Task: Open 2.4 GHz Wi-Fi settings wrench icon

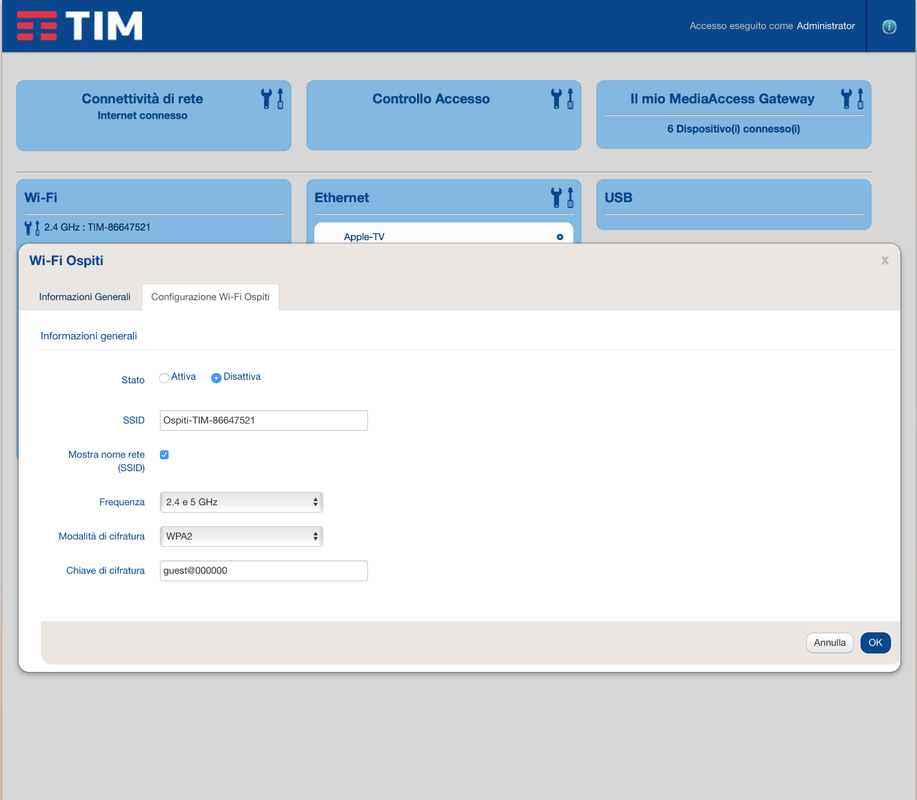Action: click(32, 227)
